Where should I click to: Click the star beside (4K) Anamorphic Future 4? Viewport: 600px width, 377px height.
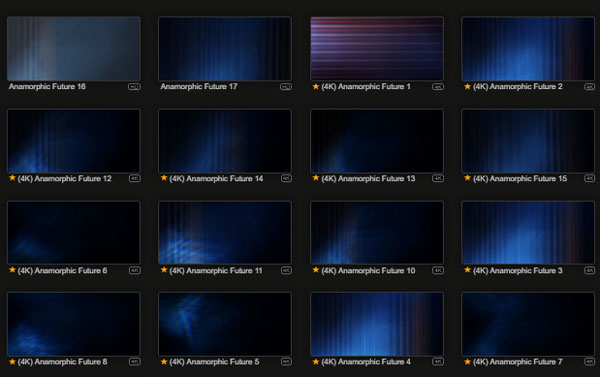(x=316, y=361)
